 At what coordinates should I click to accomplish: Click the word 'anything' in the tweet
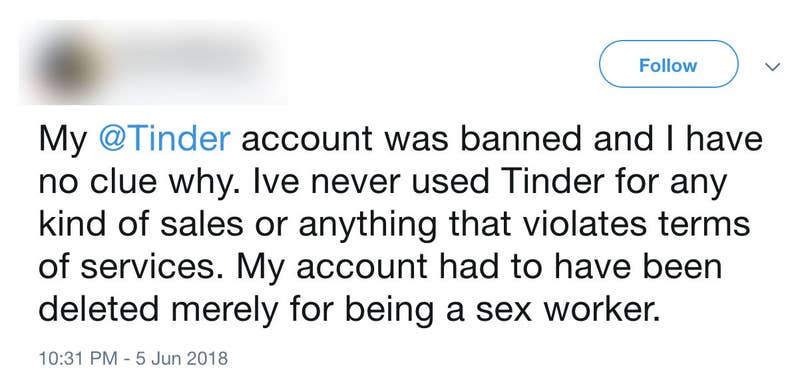[367, 226]
